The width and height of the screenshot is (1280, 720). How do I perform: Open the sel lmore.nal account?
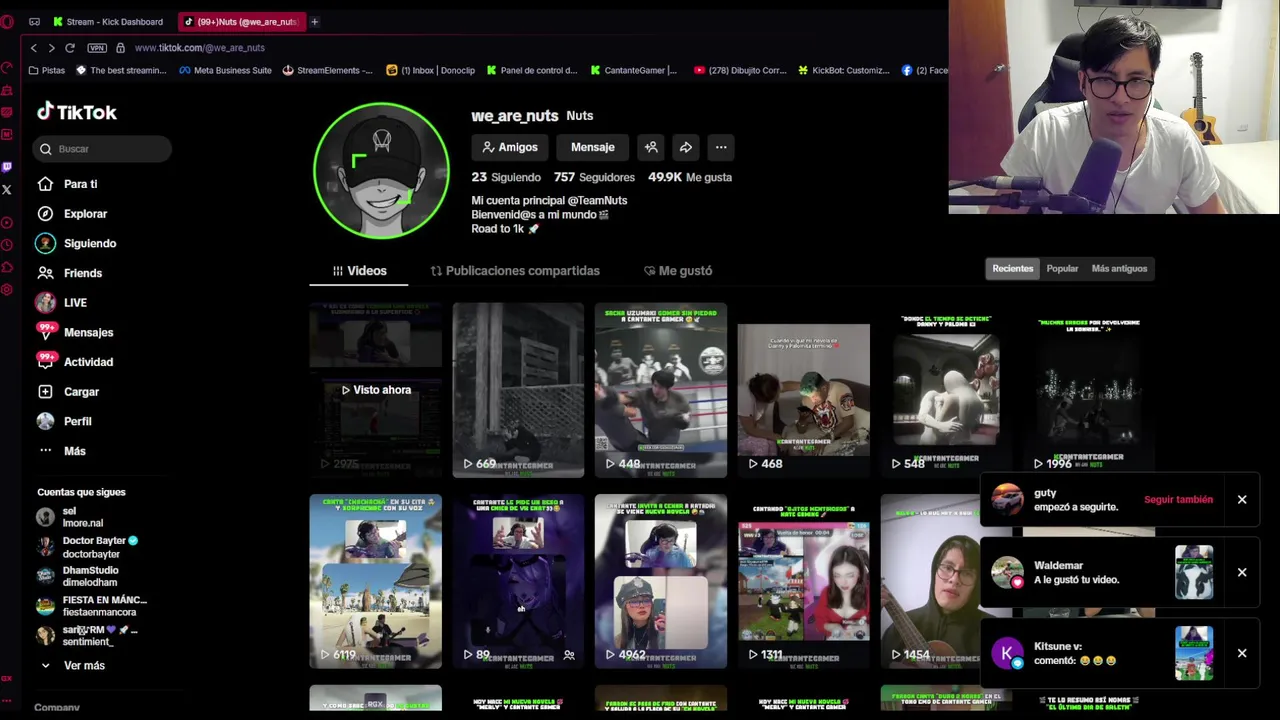click(x=70, y=517)
